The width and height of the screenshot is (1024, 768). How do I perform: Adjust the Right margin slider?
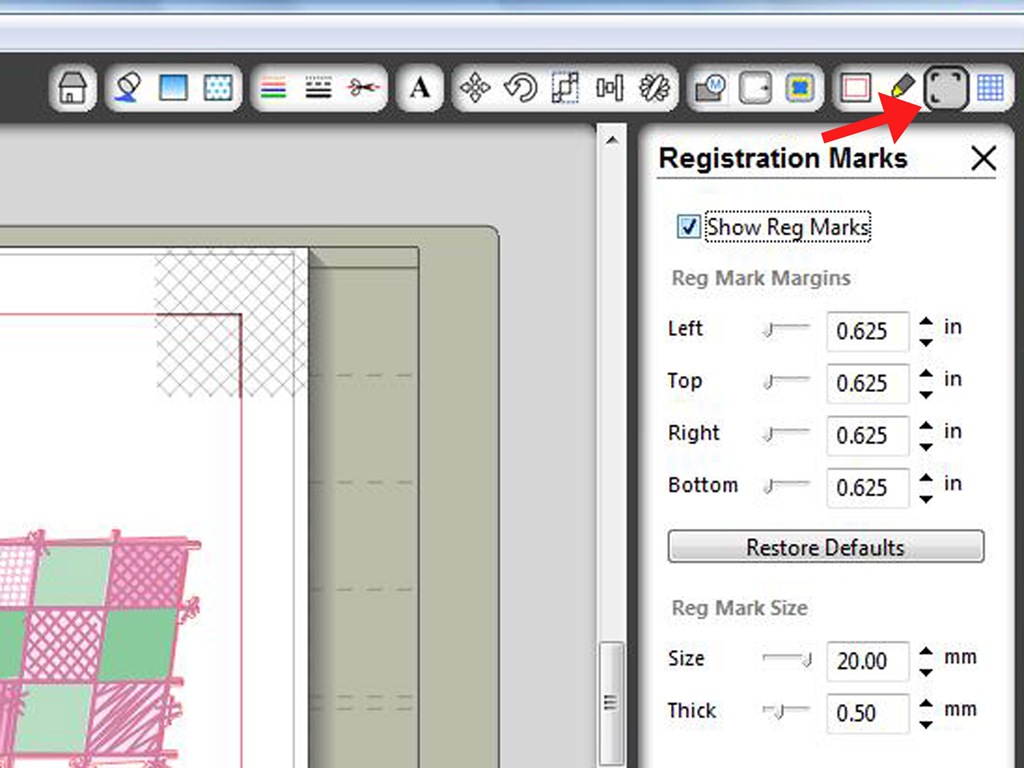786,433
